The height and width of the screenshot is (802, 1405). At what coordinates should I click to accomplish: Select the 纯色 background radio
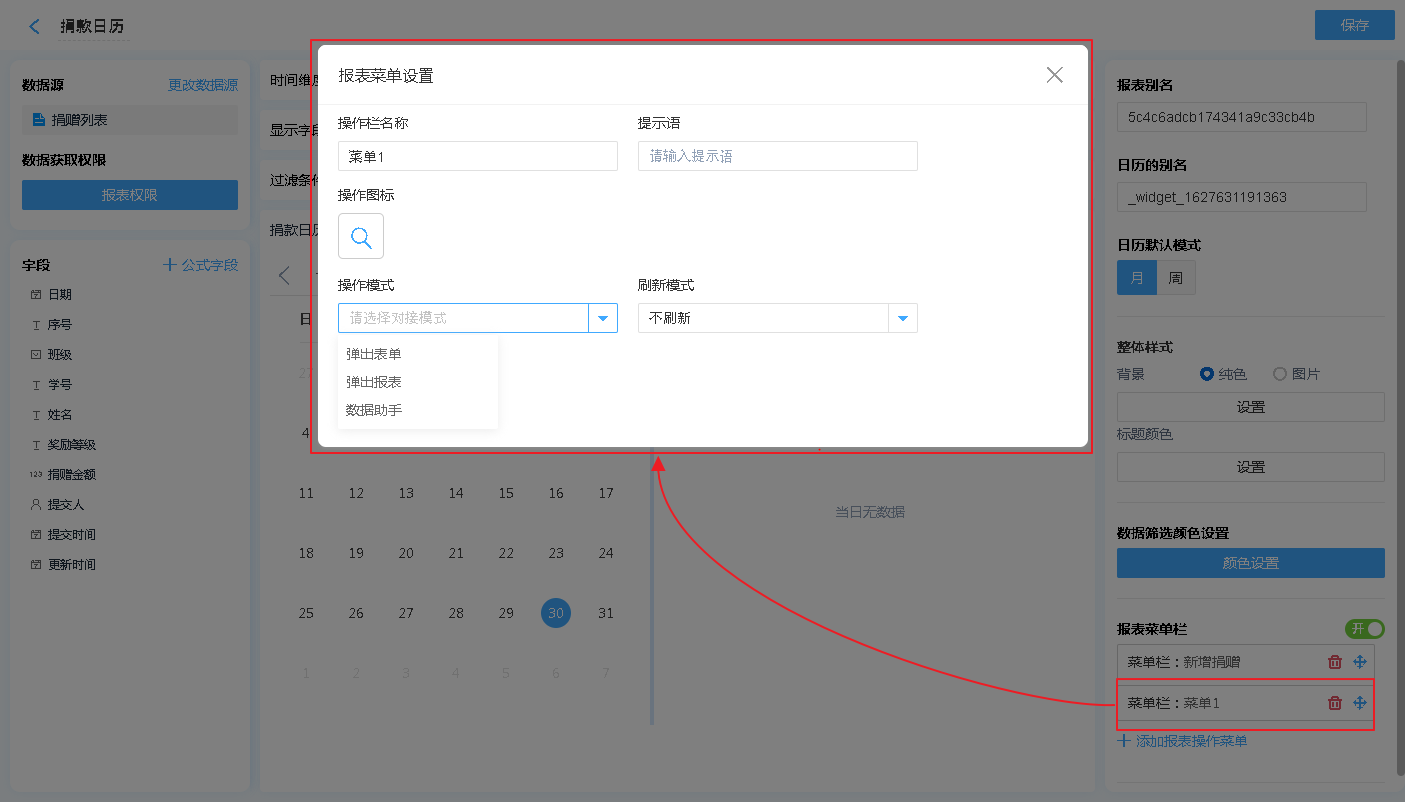pos(1207,374)
